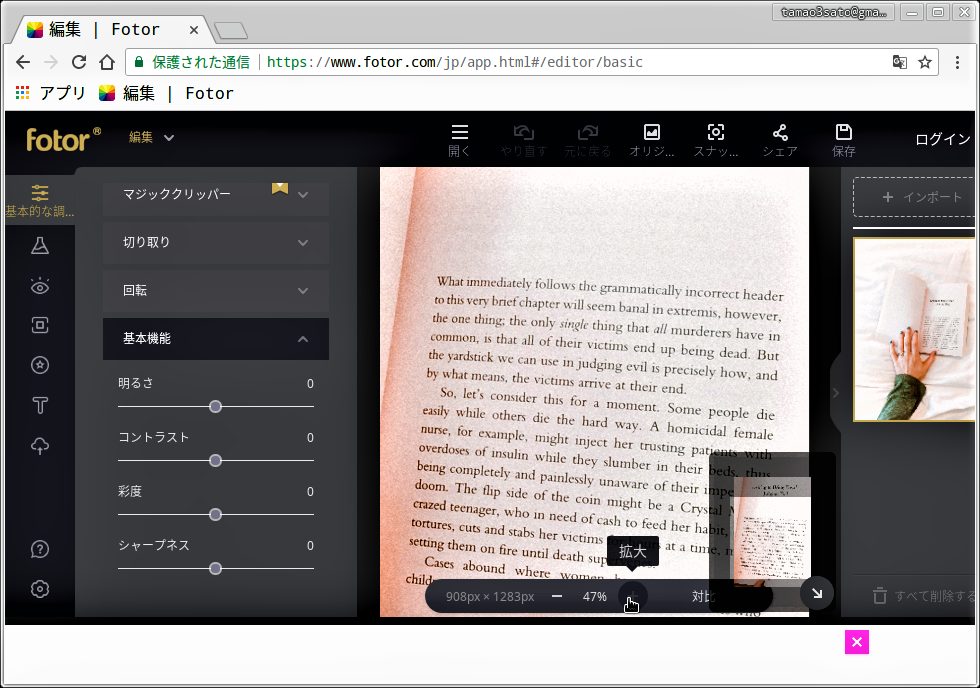Expand the 回転 rotate section
The width and height of the screenshot is (980, 688).
216,291
